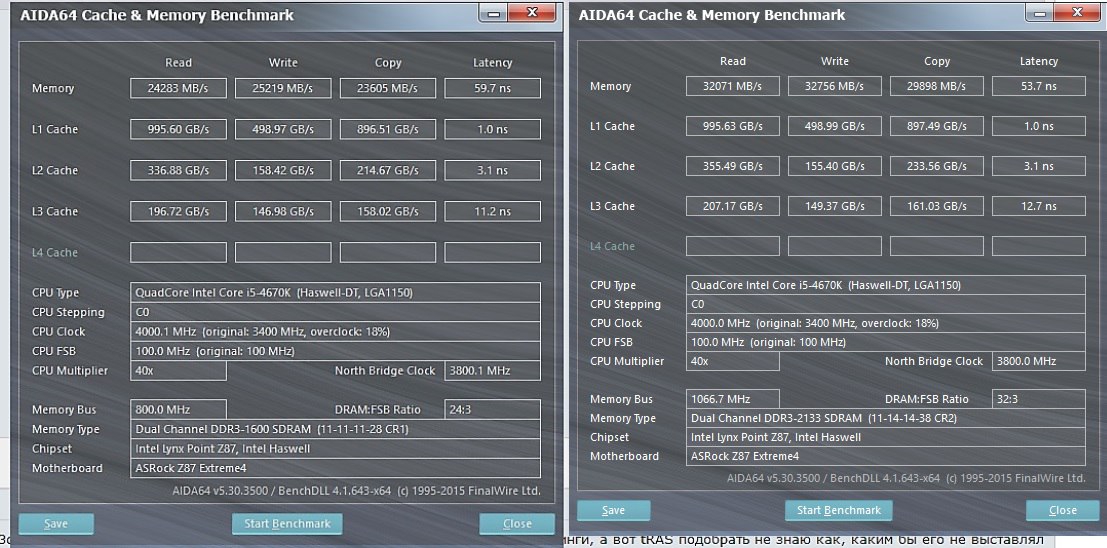Click Close button in the right window

(x=1063, y=511)
